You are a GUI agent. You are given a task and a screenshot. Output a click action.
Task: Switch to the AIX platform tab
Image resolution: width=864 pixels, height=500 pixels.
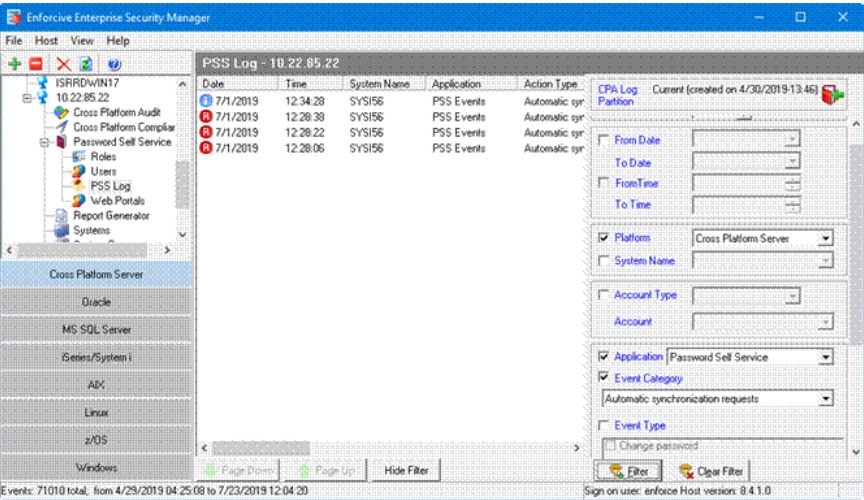tap(96, 384)
